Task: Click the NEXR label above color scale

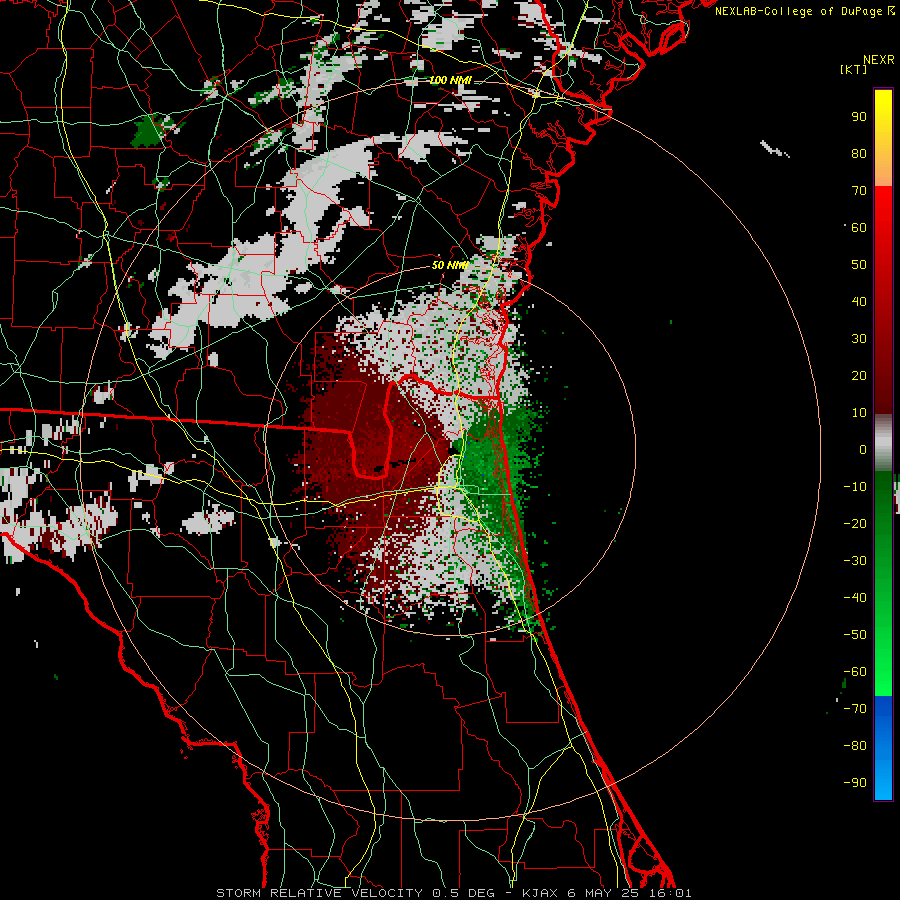Action: (x=879, y=60)
